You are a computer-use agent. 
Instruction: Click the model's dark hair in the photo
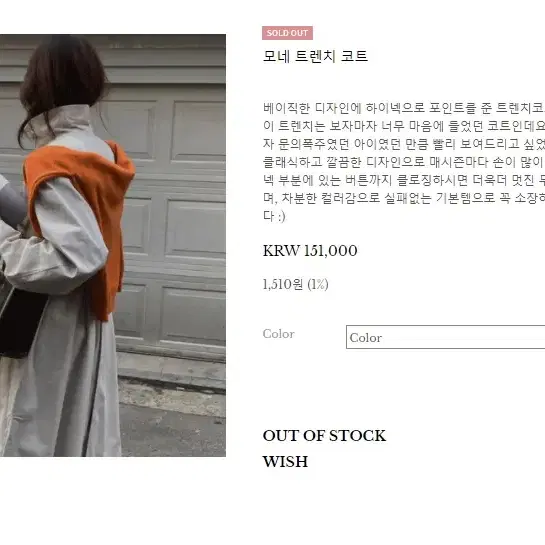pyautogui.click(x=63, y=76)
